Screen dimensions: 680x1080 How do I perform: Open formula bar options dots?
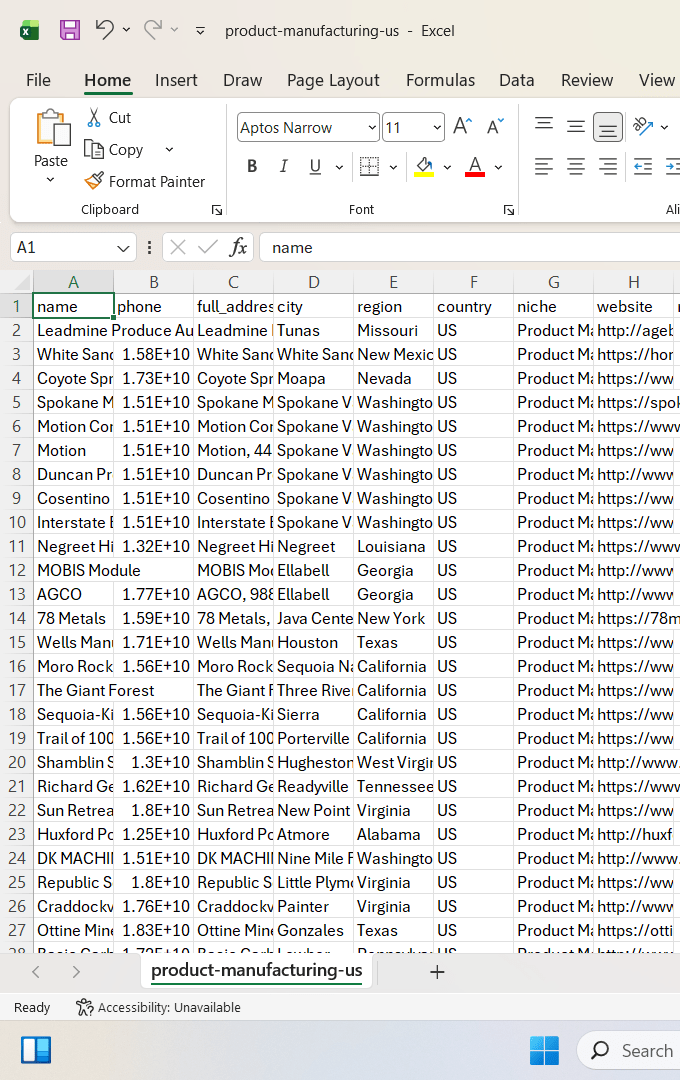pos(150,247)
